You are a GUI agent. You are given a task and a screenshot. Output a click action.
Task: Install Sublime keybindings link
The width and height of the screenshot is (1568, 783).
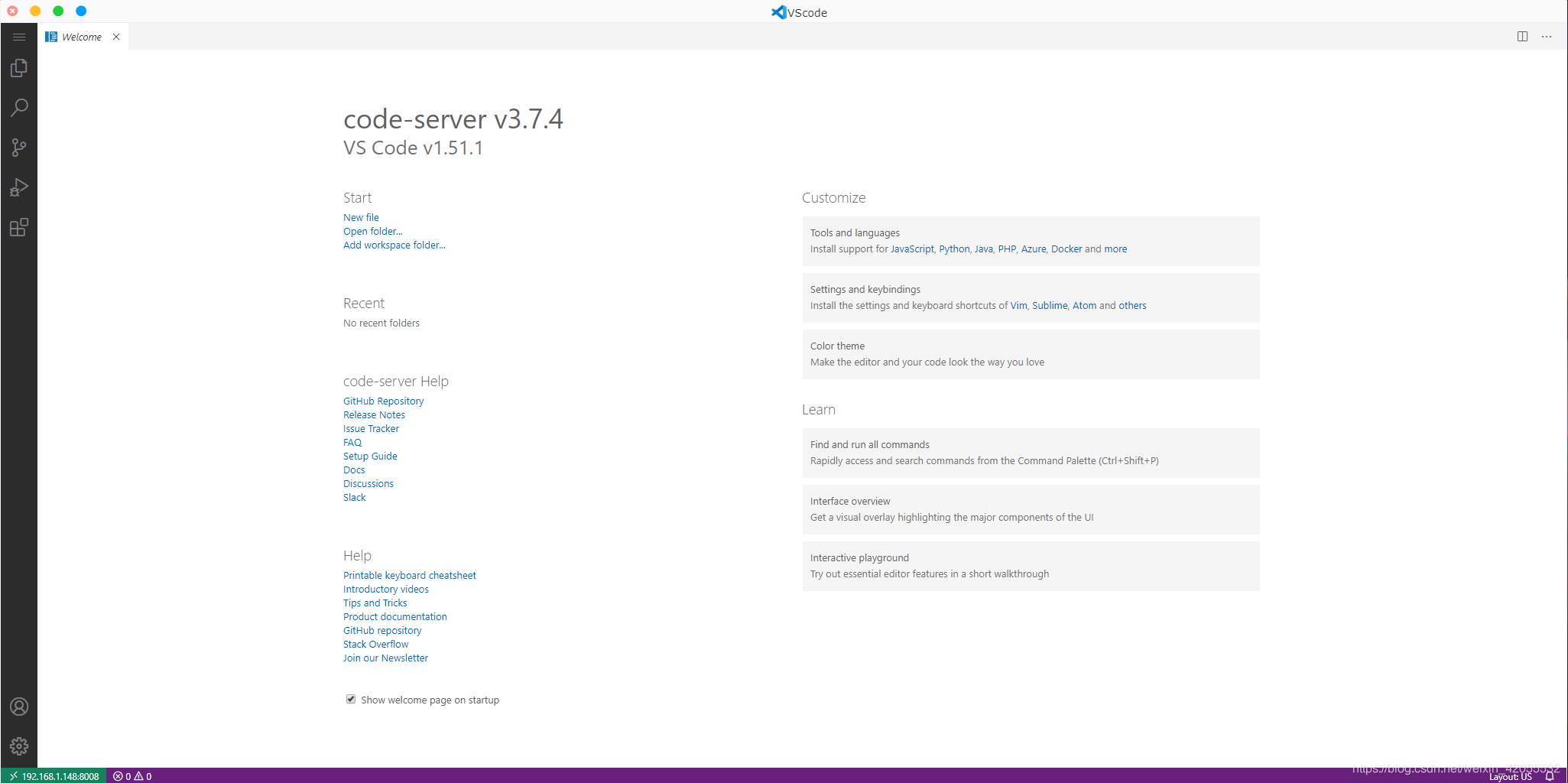[x=1050, y=306]
